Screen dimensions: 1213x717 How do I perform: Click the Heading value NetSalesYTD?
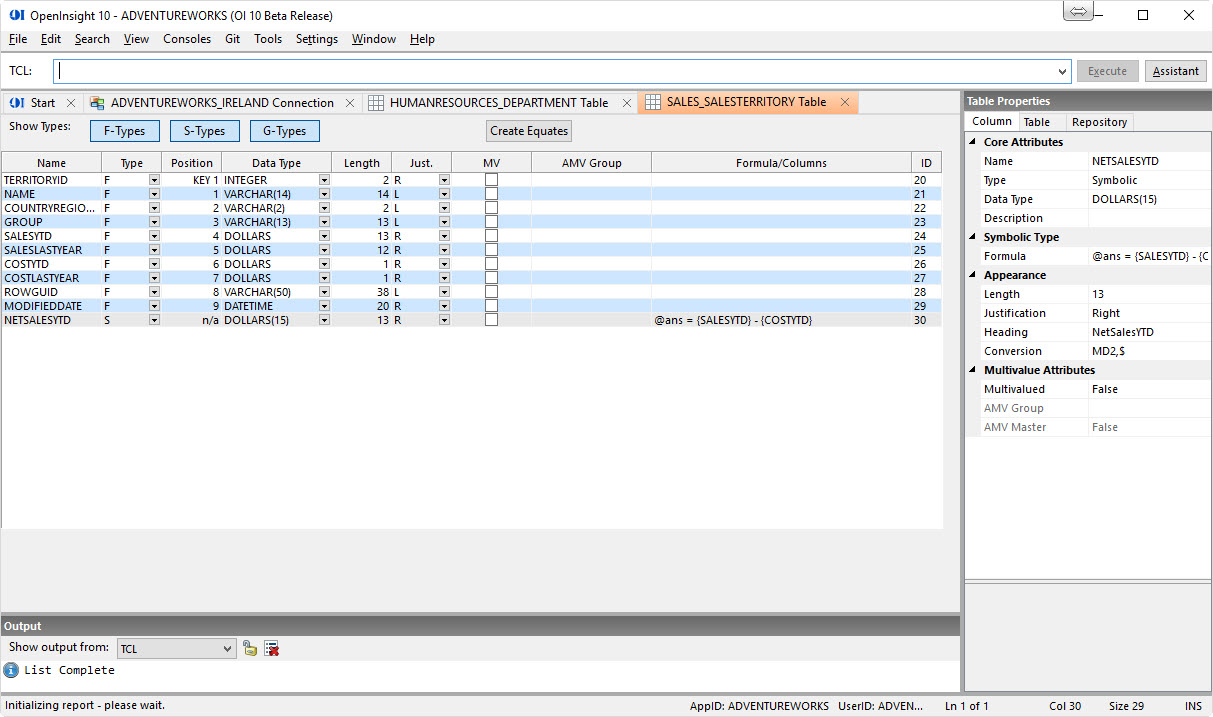pyautogui.click(x=1149, y=332)
